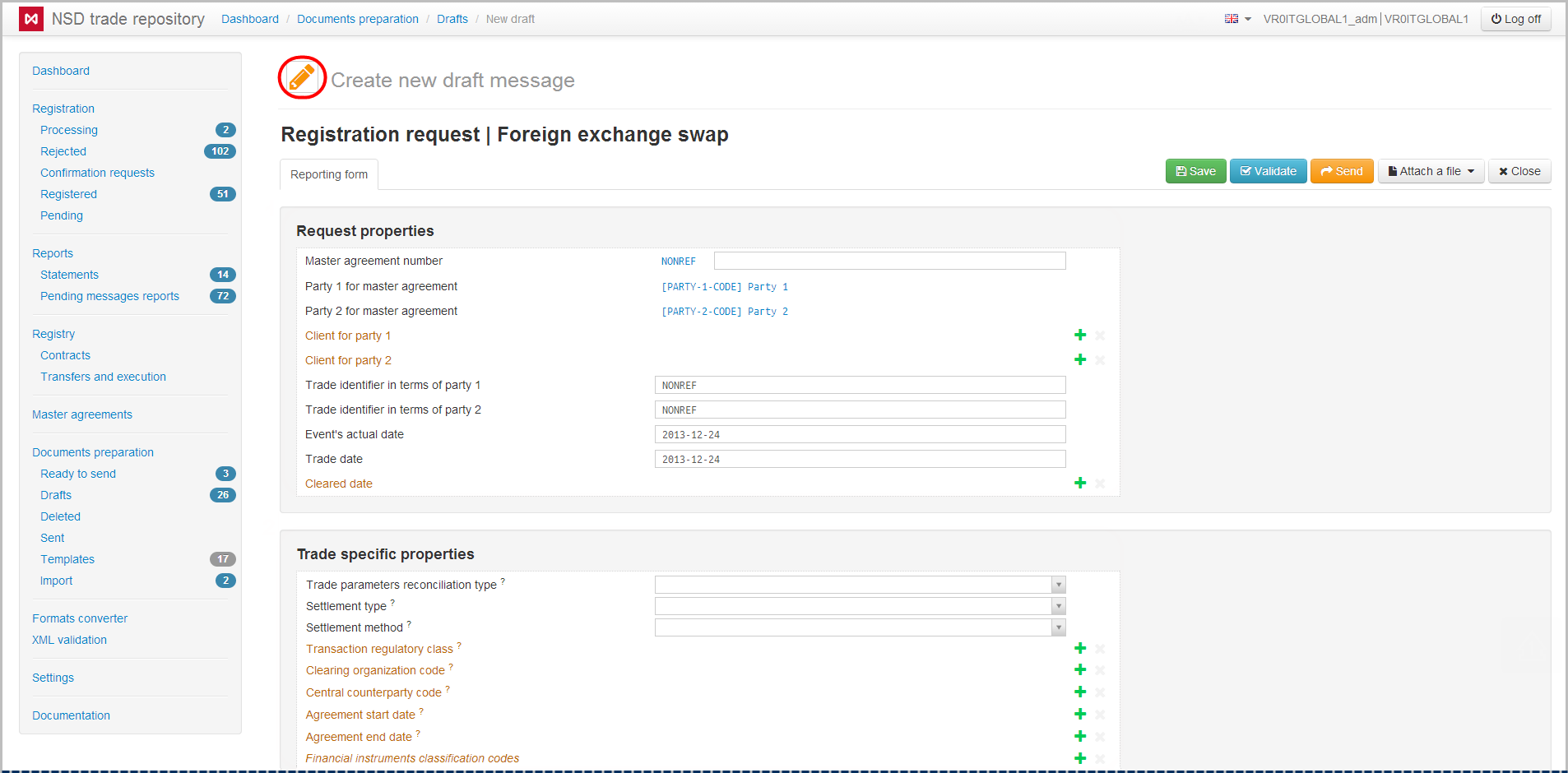
Task: Add Clearing organization code with plus icon
Action: tap(1080, 670)
